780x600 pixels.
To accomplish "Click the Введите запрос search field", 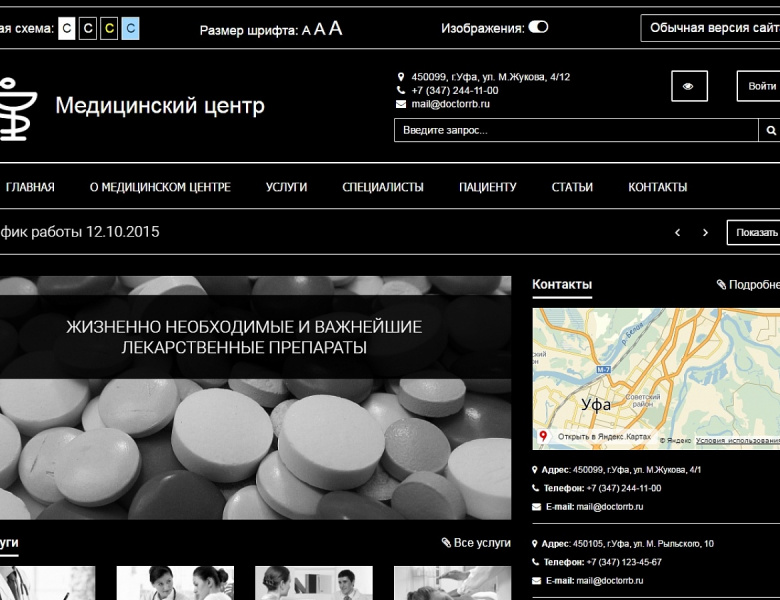I will [x=576, y=130].
